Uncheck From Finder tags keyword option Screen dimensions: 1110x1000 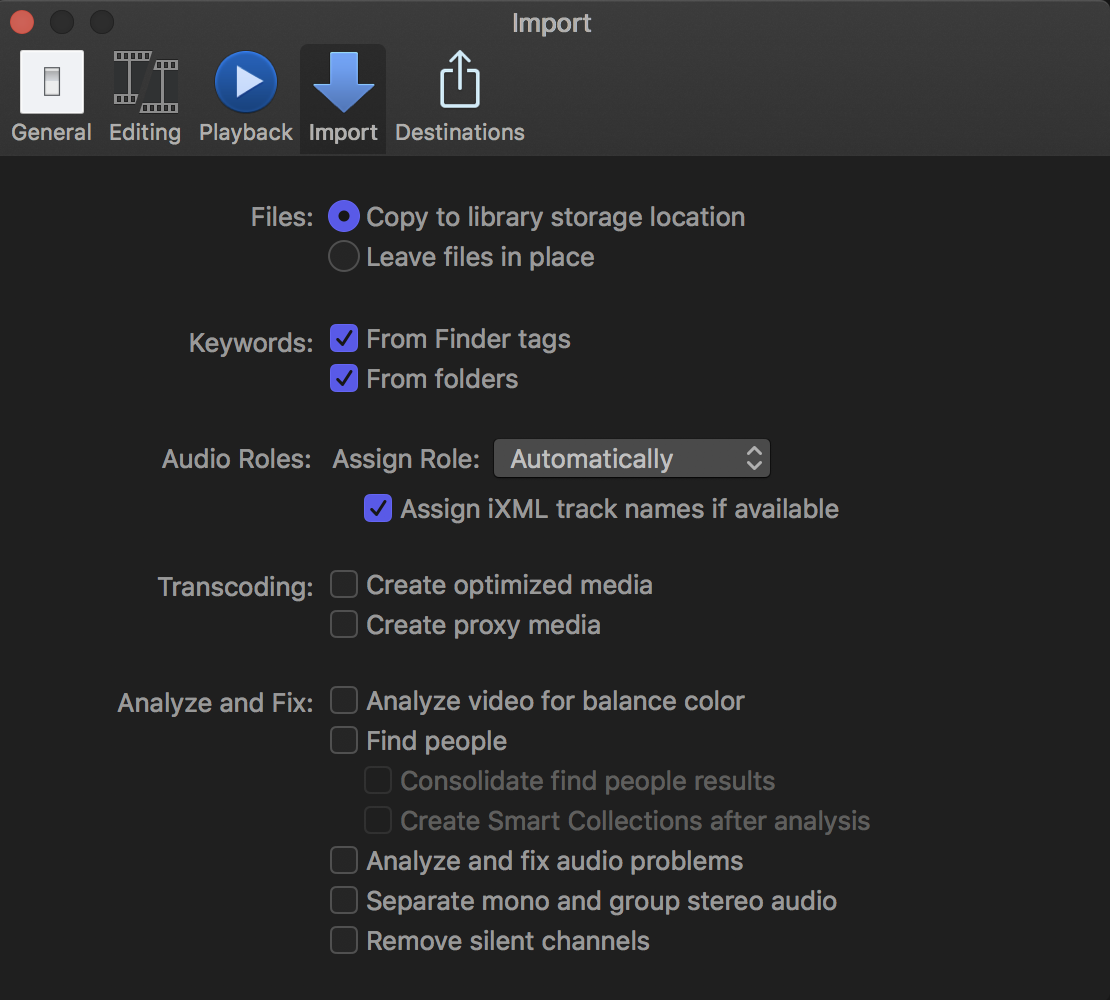pos(344,339)
